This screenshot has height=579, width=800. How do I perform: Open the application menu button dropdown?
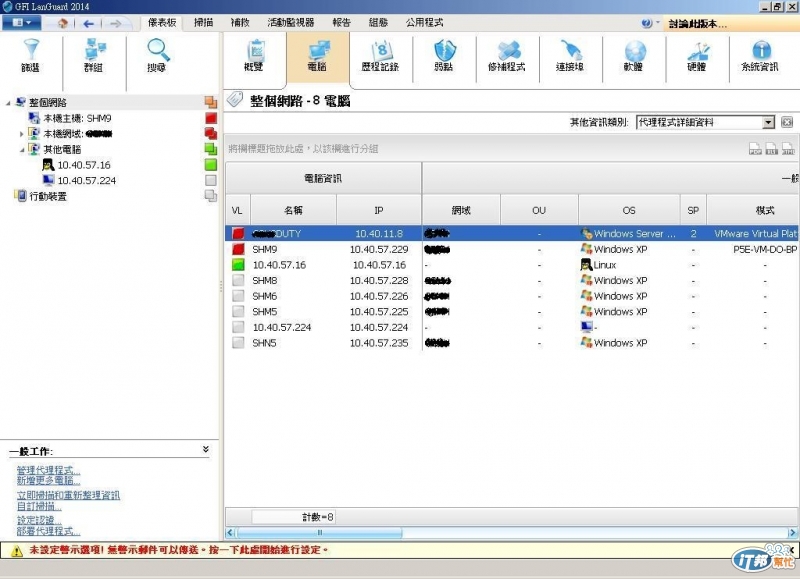click(21, 22)
